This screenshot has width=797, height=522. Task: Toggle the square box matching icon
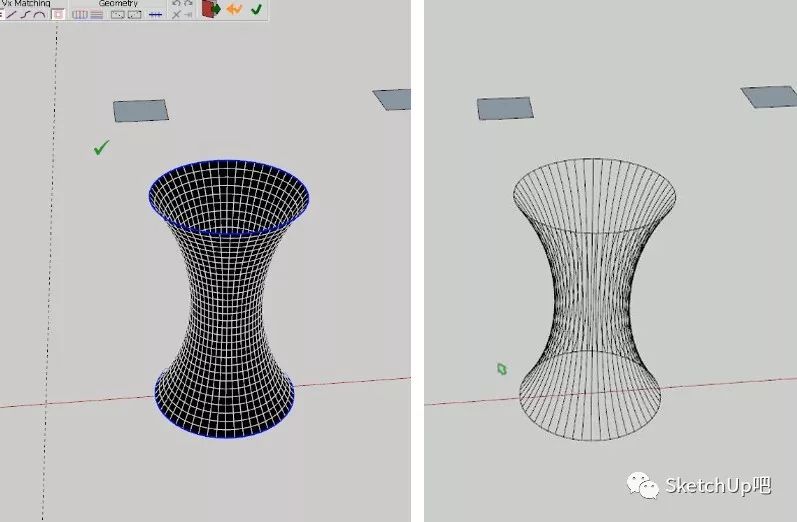coord(58,14)
